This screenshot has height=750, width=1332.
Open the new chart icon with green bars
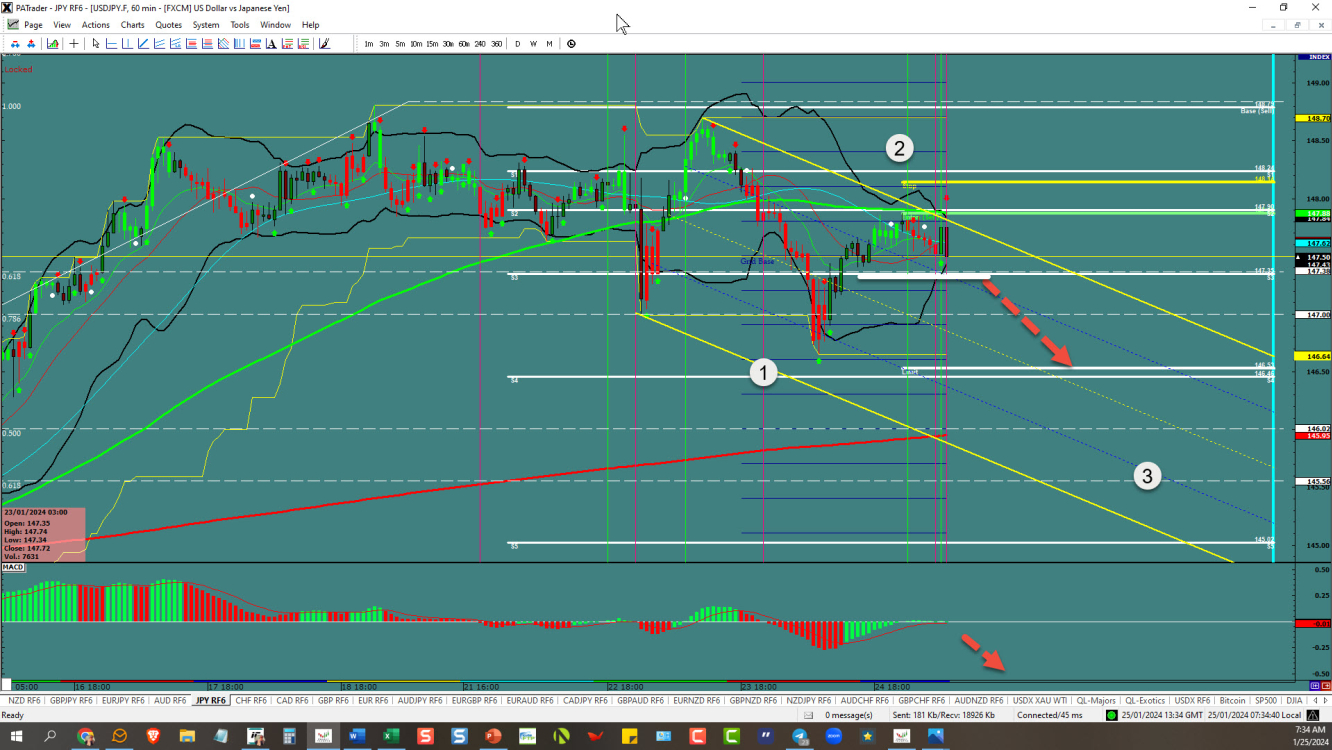53,44
